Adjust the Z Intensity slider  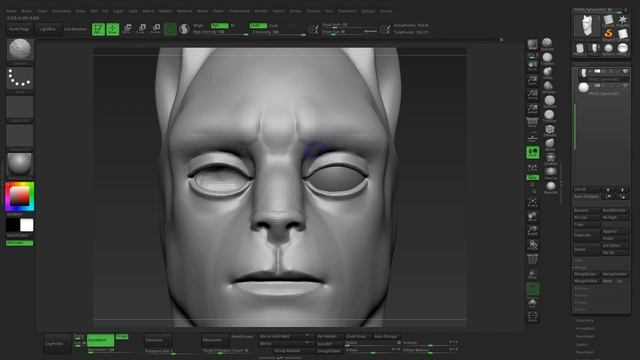coord(279,32)
